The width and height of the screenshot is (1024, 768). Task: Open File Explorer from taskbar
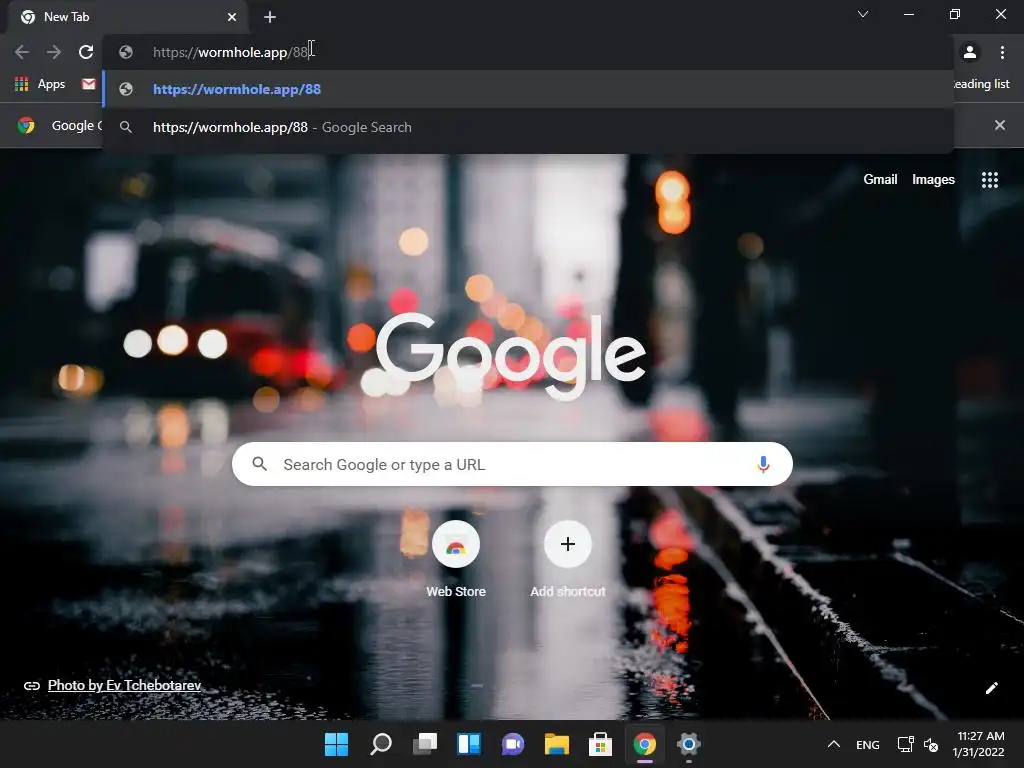[x=556, y=744]
